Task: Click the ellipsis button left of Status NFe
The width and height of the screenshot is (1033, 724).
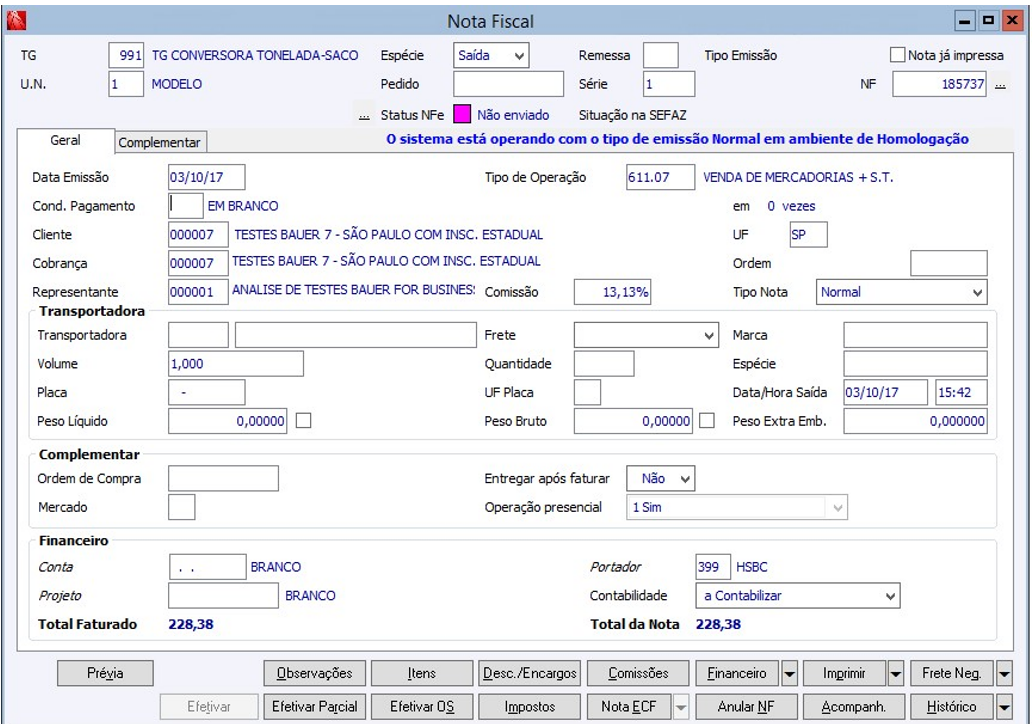Action: pyautogui.click(x=365, y=117)
